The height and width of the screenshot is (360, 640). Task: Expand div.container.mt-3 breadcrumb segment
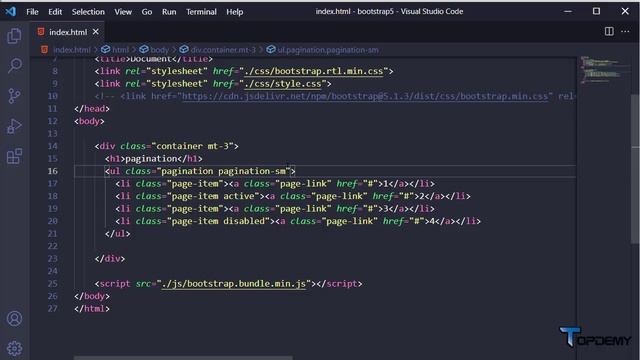(223, 50)
